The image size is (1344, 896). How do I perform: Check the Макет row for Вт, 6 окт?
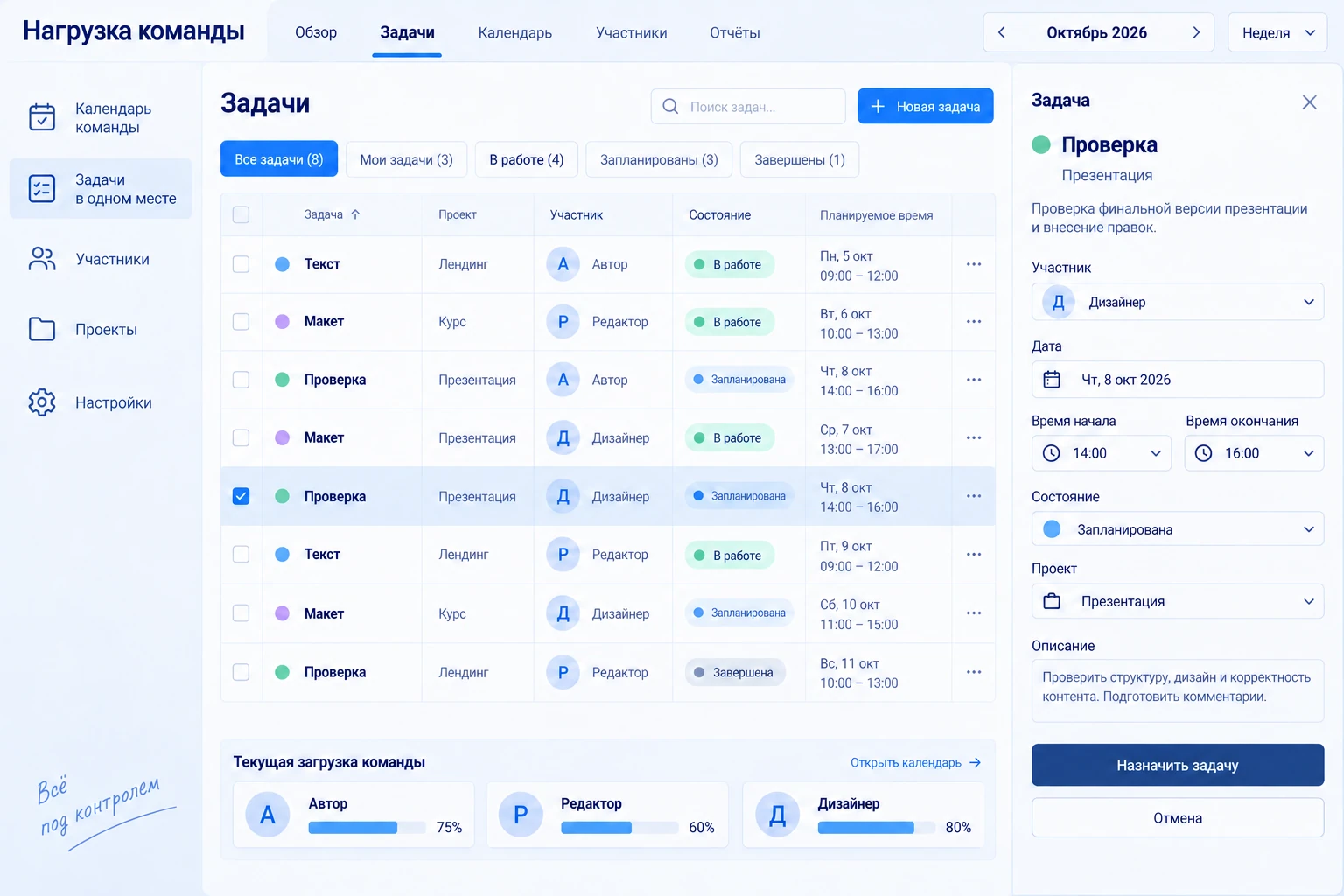point(241,322)
